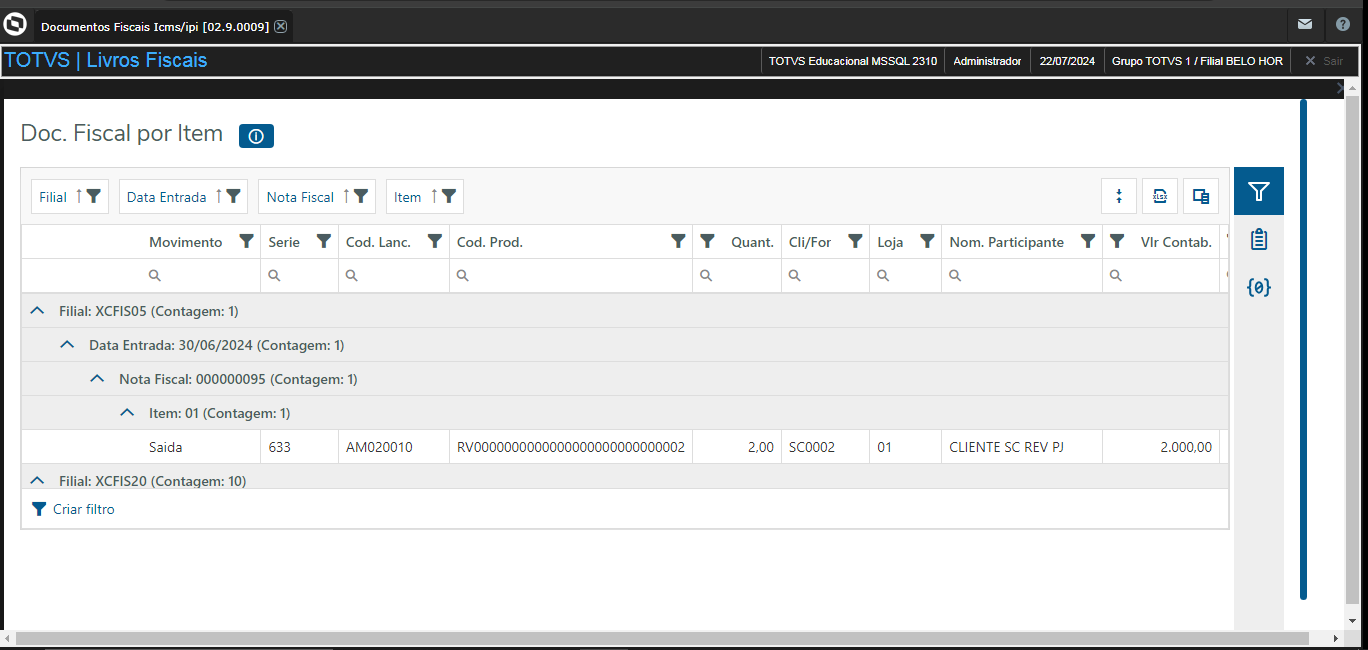Open the column chooser icon

click(x=1201, y=196)
